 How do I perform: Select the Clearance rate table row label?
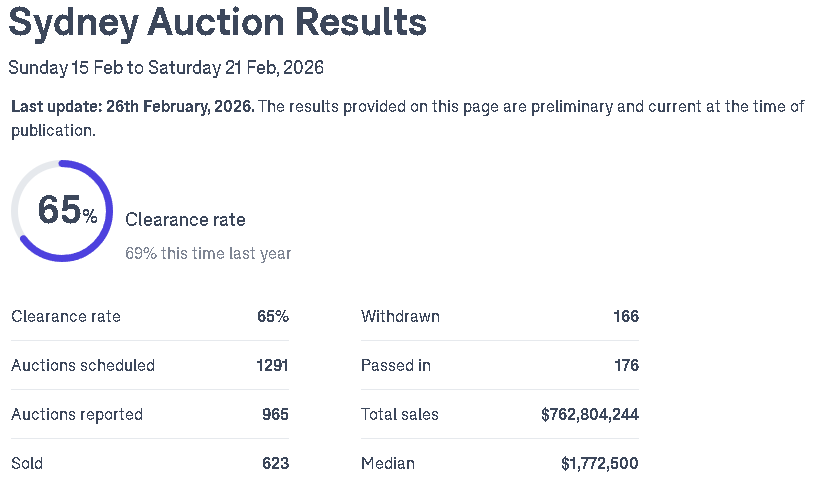[x=66, y=316]
